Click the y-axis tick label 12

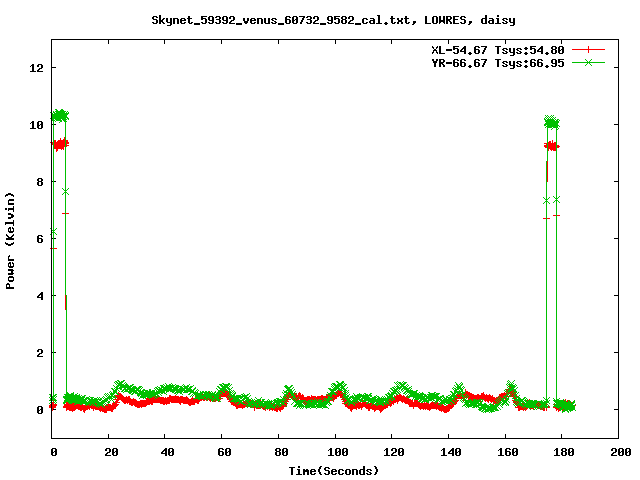(36, 68)
